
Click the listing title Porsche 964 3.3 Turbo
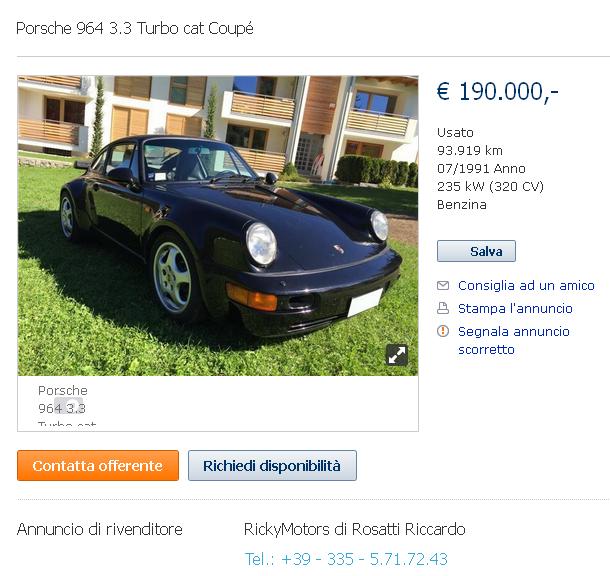(x=135, y=29)
